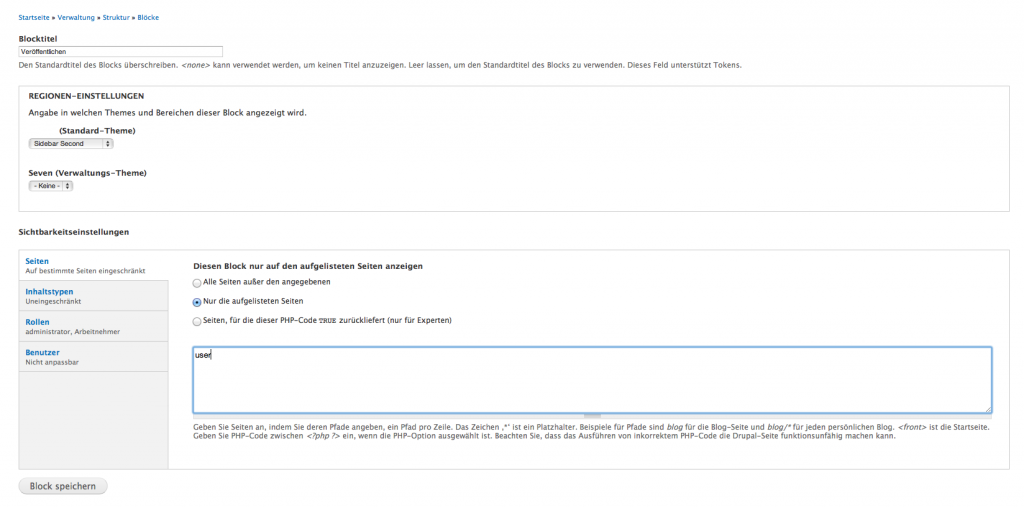Click the 'Seven (Verwaltungs-Theme)' label

click(88, 172)
